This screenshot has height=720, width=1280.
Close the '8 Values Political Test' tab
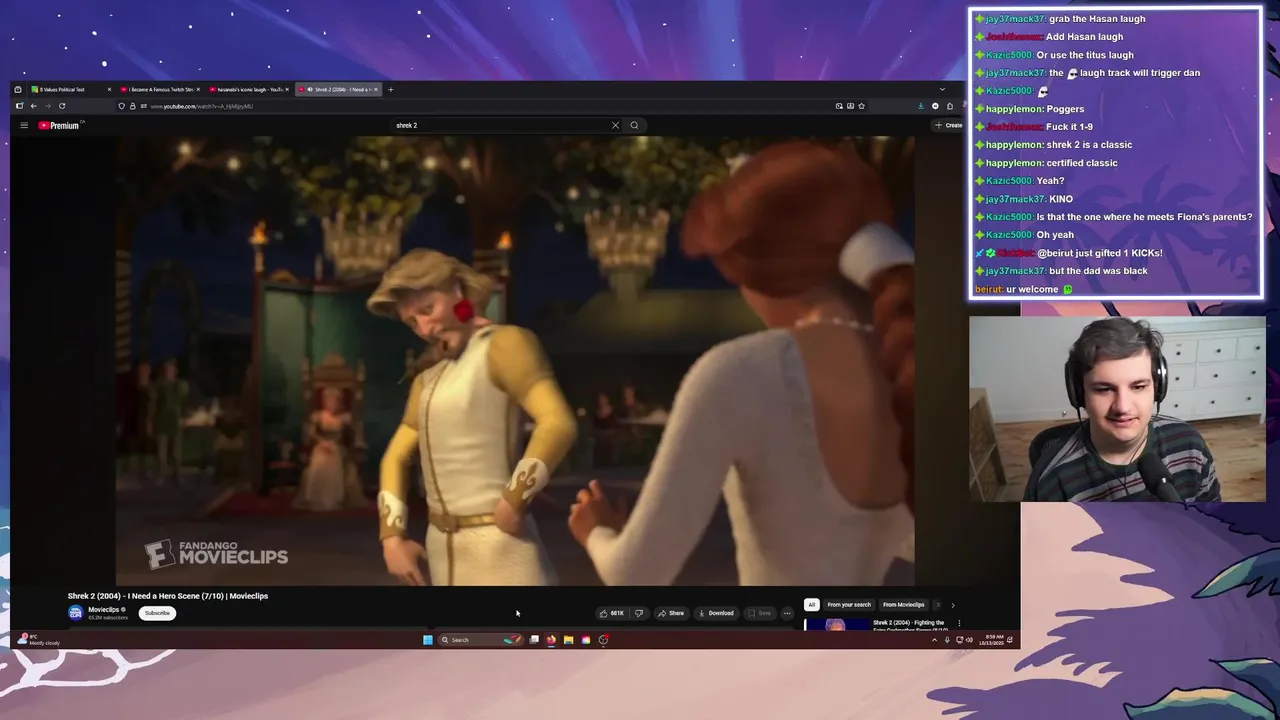[109, 89]
